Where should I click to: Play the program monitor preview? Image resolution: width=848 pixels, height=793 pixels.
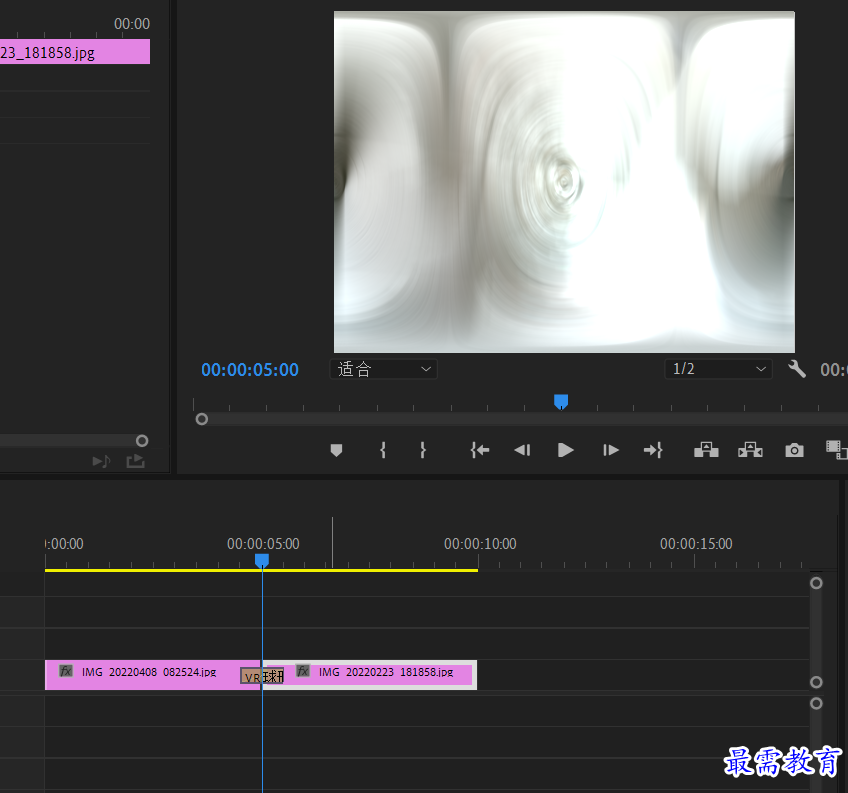tap(565, 450)
